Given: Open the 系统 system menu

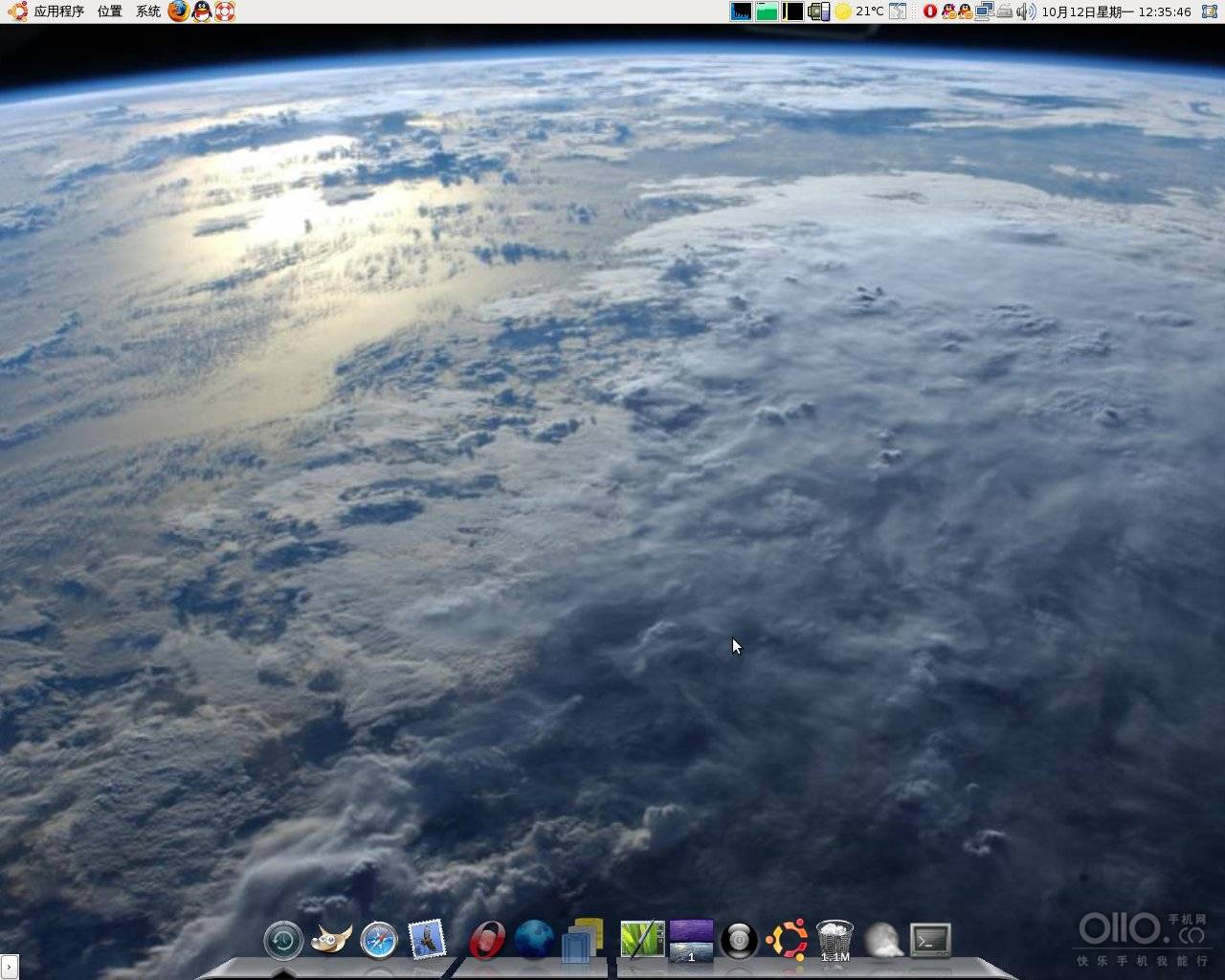Looking at the screenshot, I should point(148,11).
